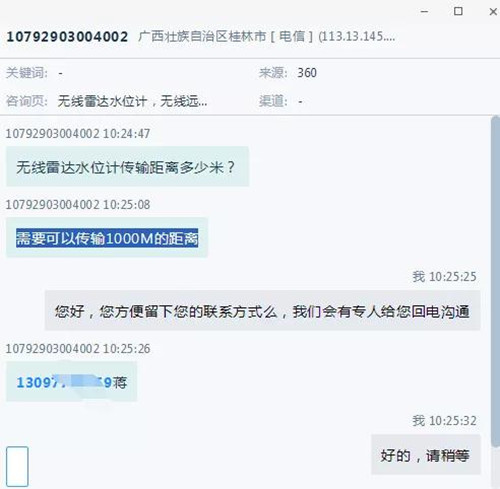Close the chat window
This screenshot has width=500, height=489.
(x=493, y=12)
